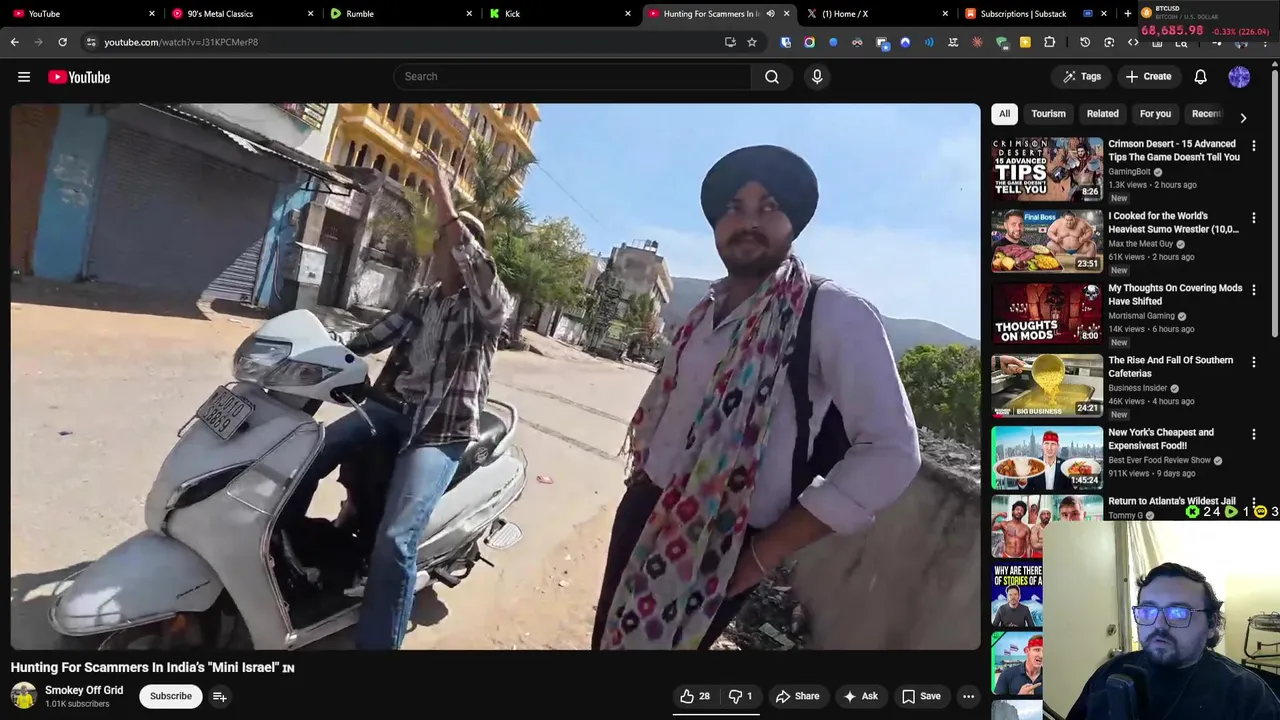This screenshot has height=720, width=1280.
Task: Click the install/cast screen icon in address bar
Action: pyautogui.click(x=730, y=42)
